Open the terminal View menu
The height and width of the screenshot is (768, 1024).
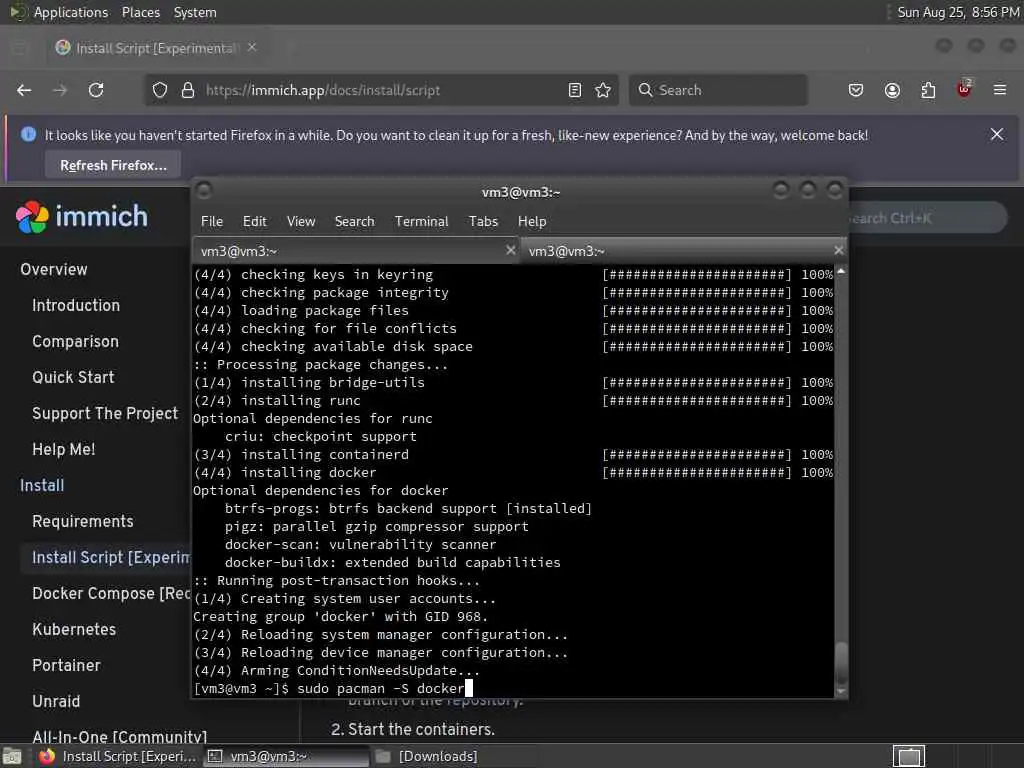pyautogui.click(x=301, y=221)
